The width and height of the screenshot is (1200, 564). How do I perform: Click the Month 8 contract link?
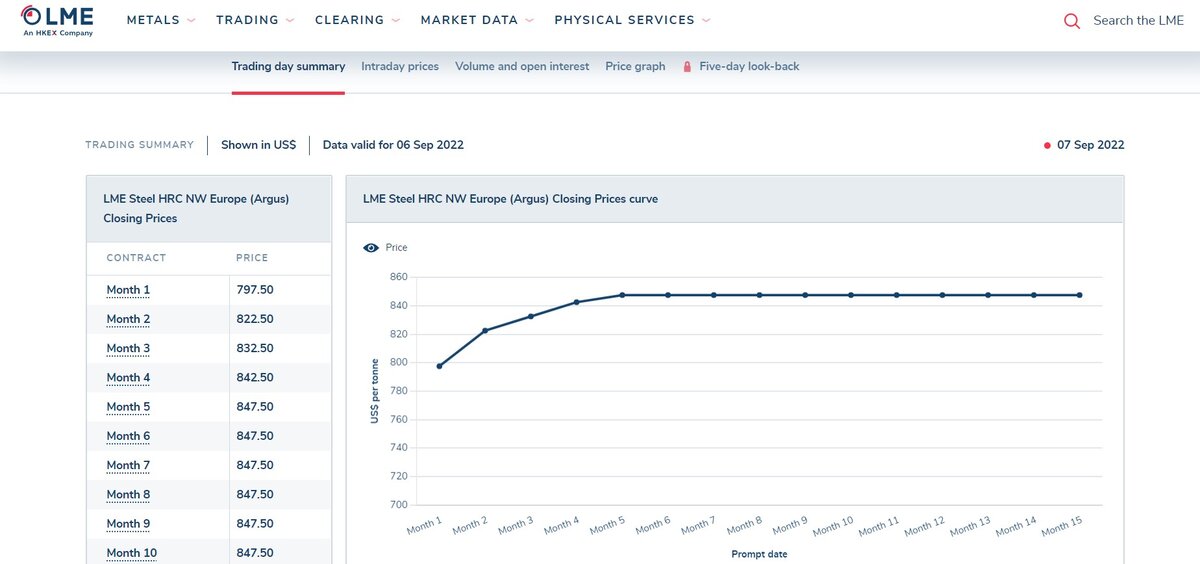(128, 494)
